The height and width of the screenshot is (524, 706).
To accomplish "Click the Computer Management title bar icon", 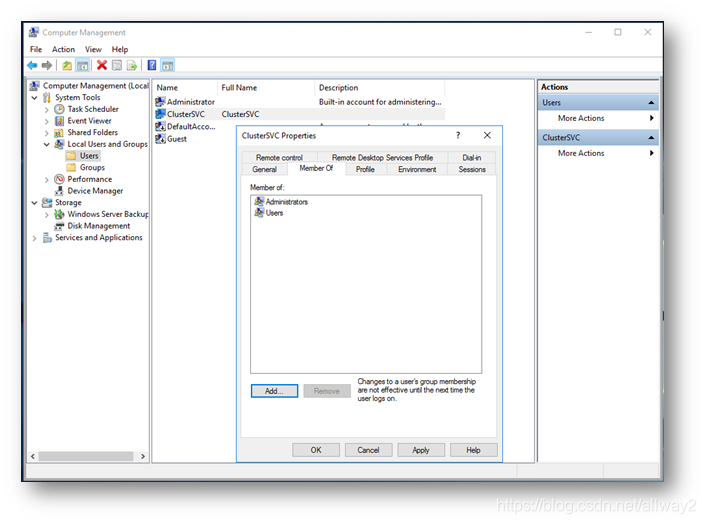I will click(x=34, y=32).
